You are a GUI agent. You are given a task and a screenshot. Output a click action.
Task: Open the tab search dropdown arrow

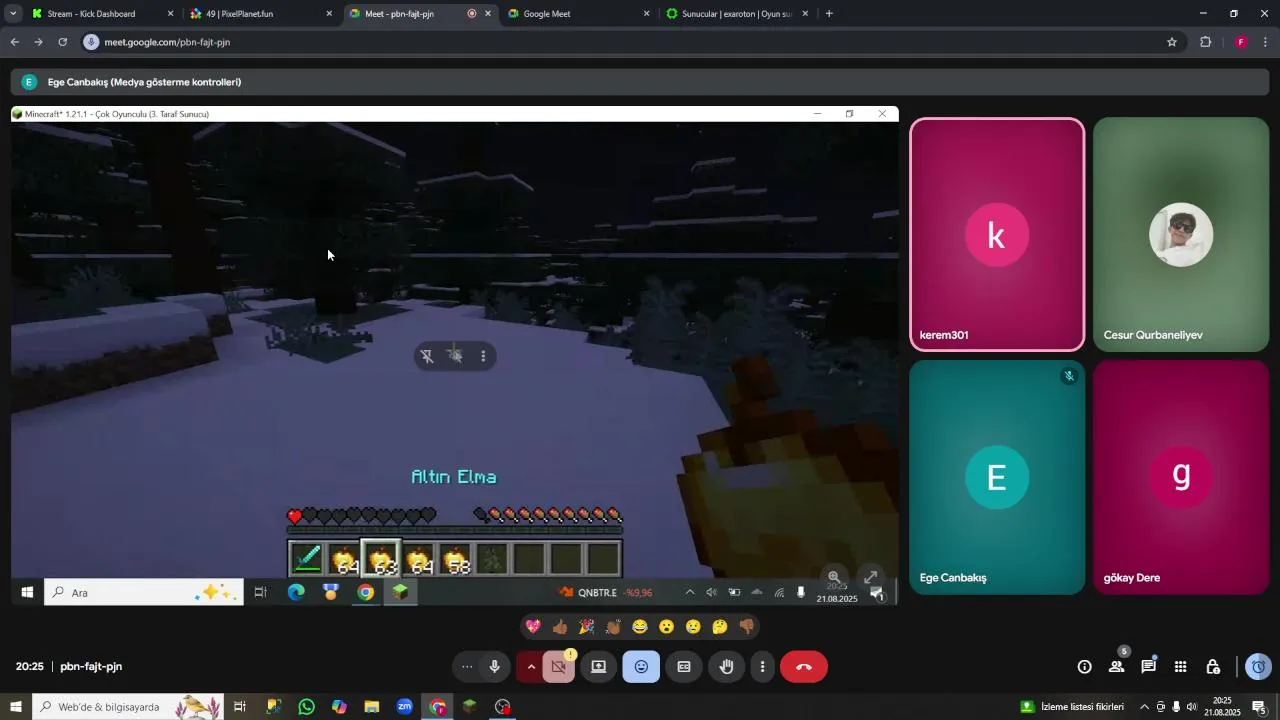[x=13, y=14]
